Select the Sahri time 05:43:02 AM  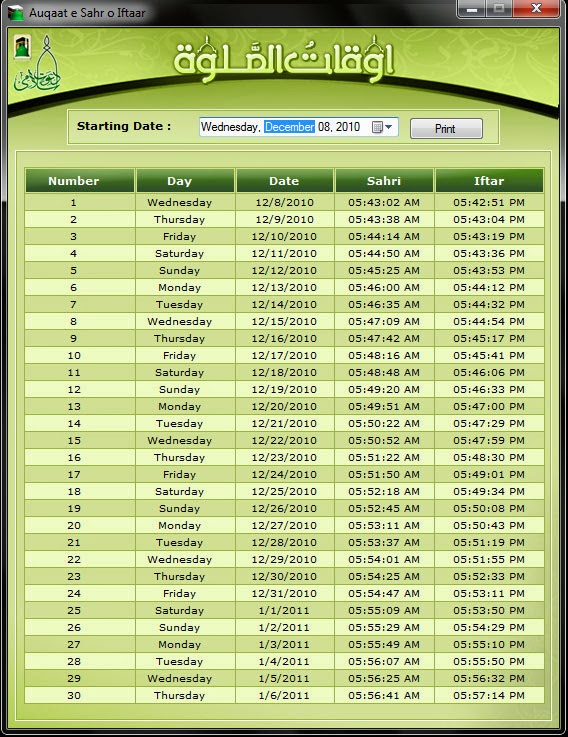pos(384,203)
